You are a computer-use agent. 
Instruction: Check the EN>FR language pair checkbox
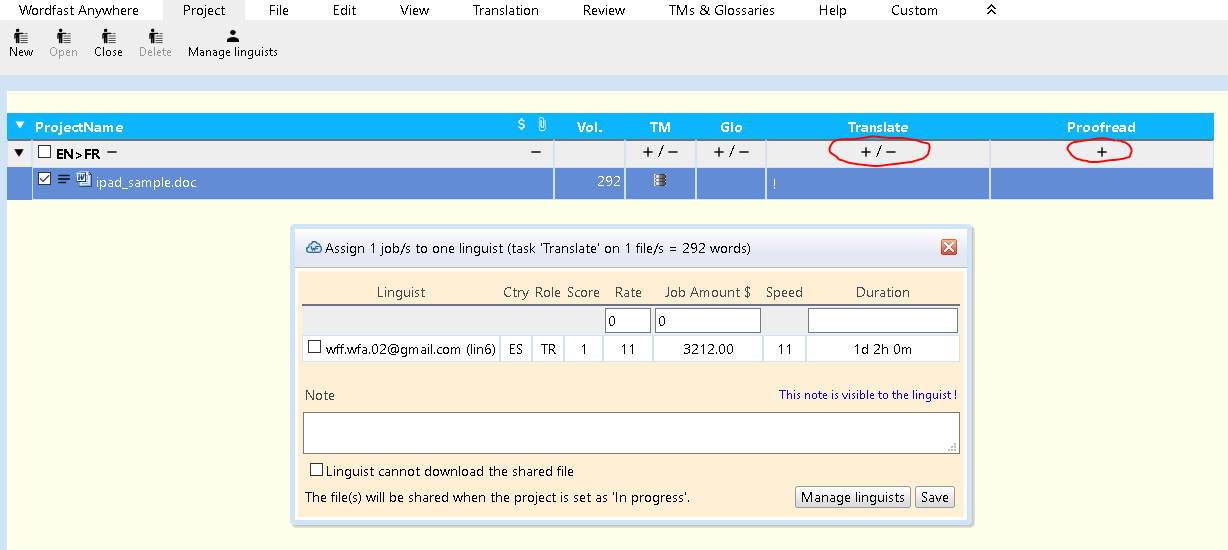tap(44, 153)
